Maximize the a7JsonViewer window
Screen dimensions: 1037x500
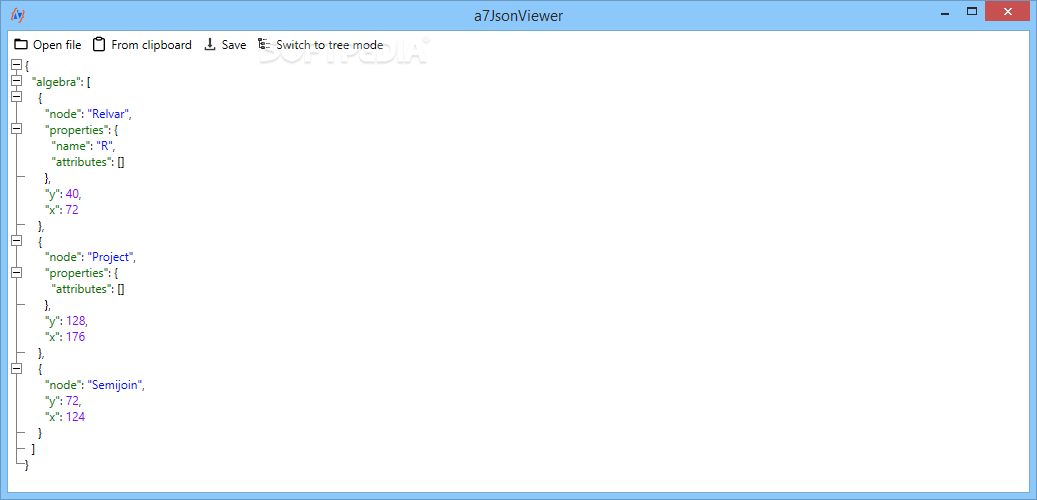point(972,11)
